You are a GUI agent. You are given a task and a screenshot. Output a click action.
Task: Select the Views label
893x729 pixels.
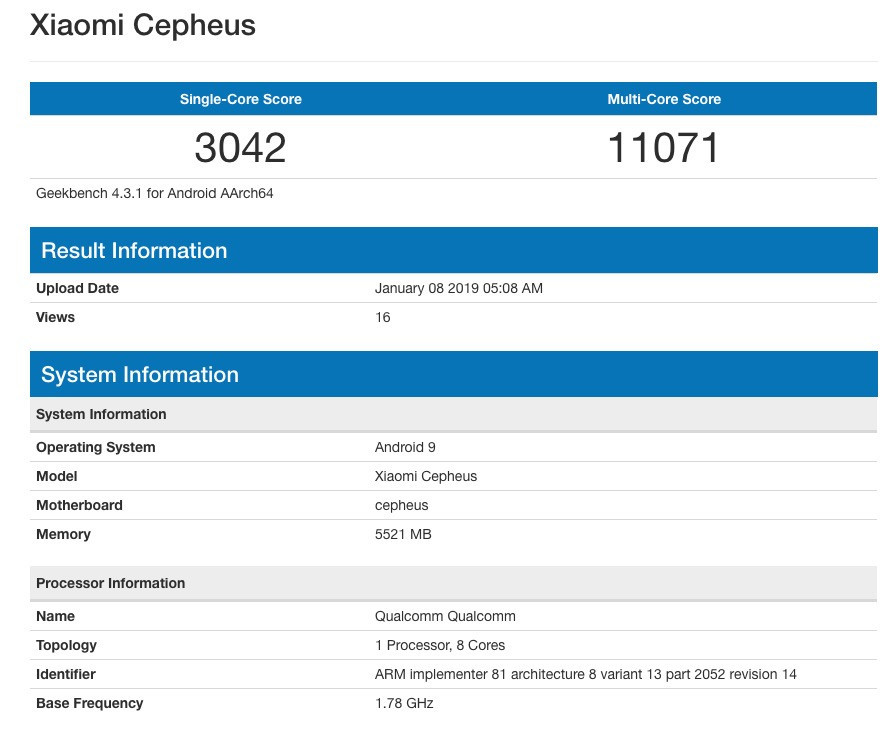pyautogui.click(x=55, y=317)
